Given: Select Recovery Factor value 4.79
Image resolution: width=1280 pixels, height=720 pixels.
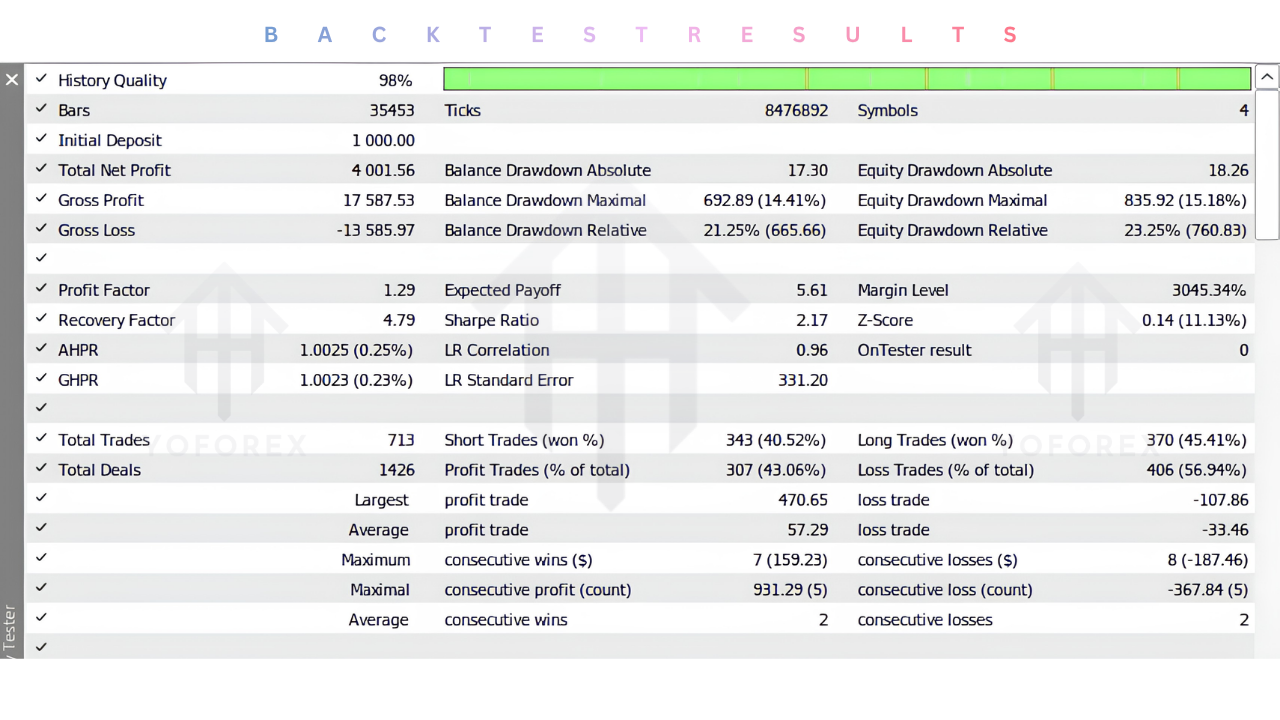Looking at the screenshot, I should point(399,320).
